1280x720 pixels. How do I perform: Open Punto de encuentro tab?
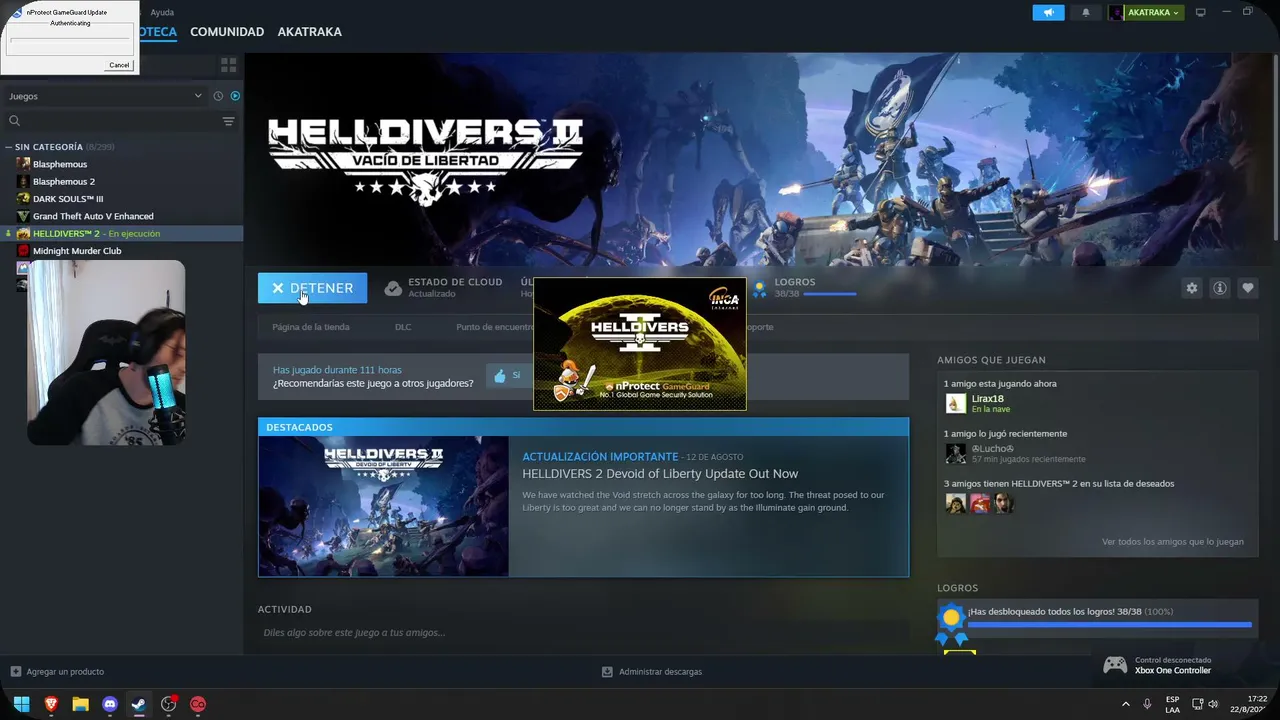(494, 327)
